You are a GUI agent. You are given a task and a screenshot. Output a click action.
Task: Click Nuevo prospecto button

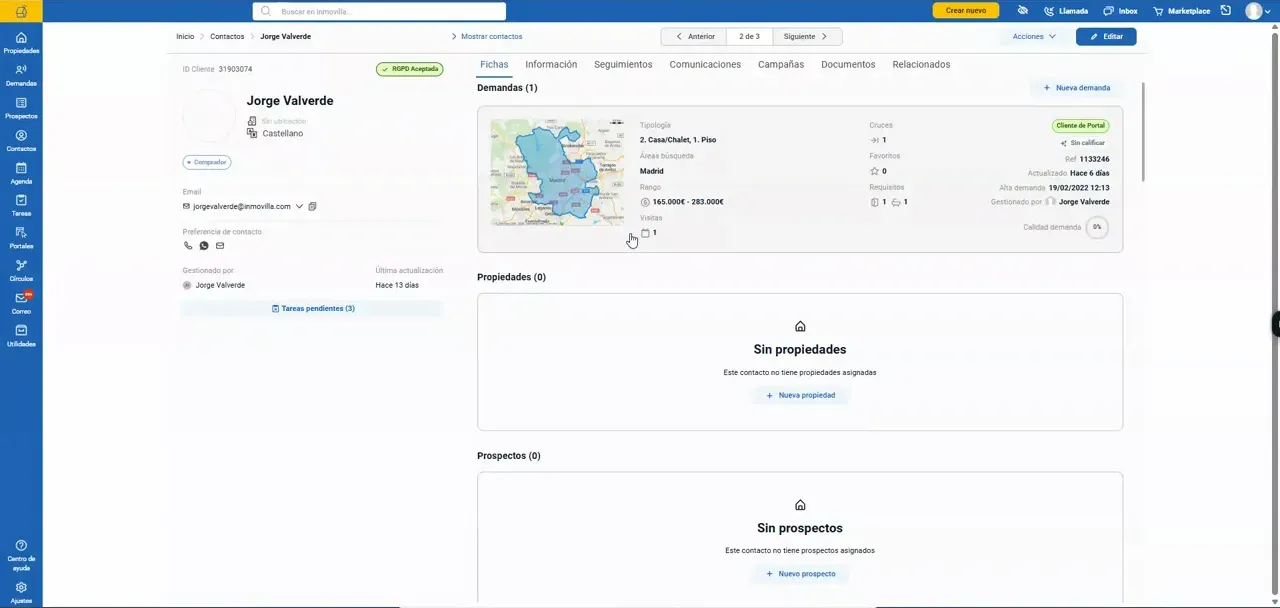(x=800, y=574)
